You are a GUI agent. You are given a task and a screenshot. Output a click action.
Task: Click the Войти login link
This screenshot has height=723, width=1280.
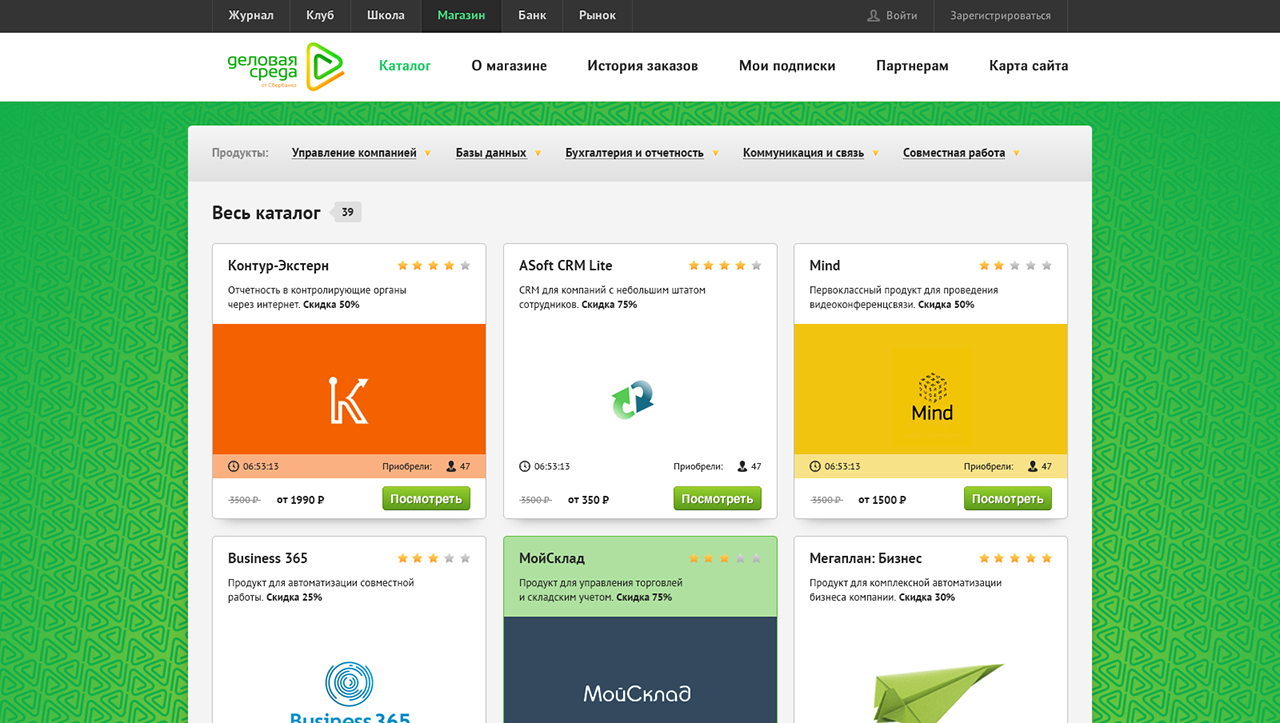(x=901, y=16)
